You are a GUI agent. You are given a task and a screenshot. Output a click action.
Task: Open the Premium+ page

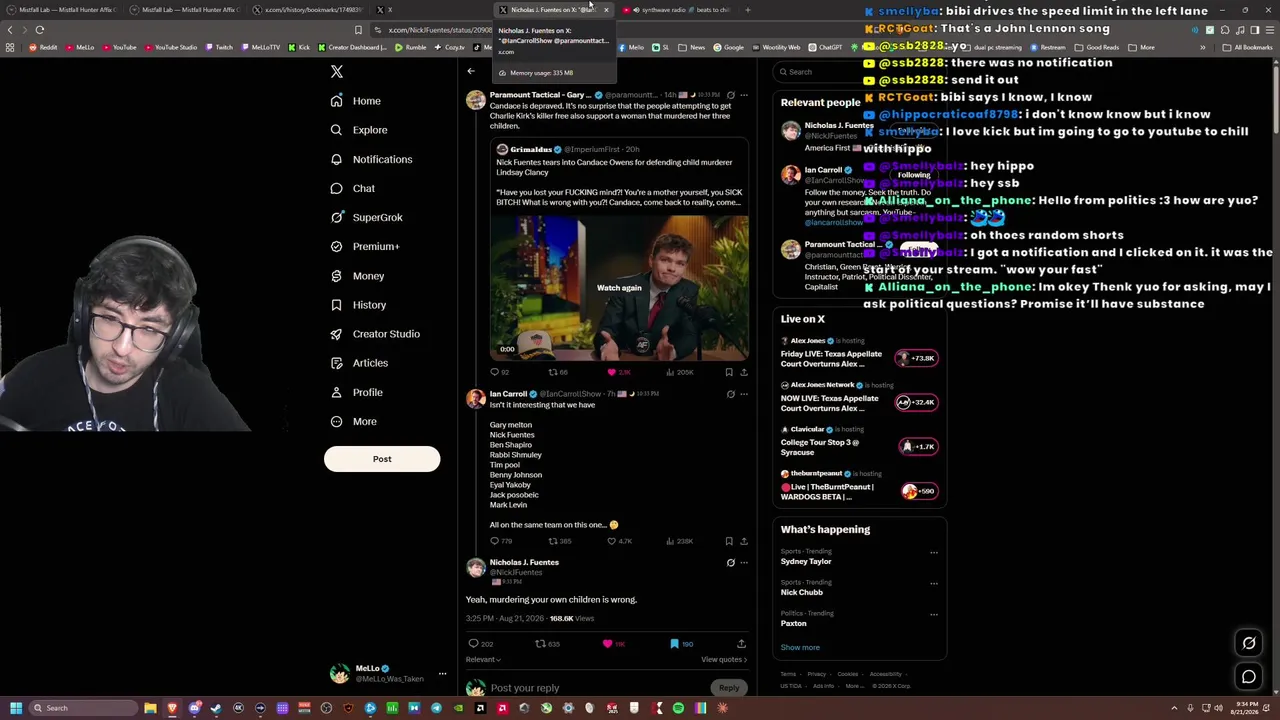coord(365,246)
